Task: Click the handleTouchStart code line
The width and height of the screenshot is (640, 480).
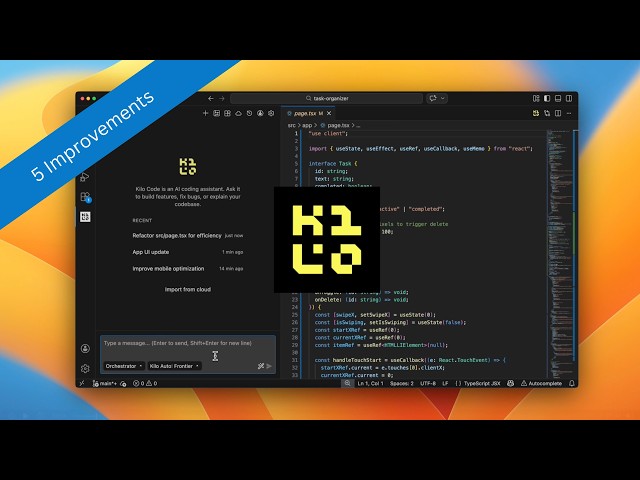Action: (x=410, y=360)
